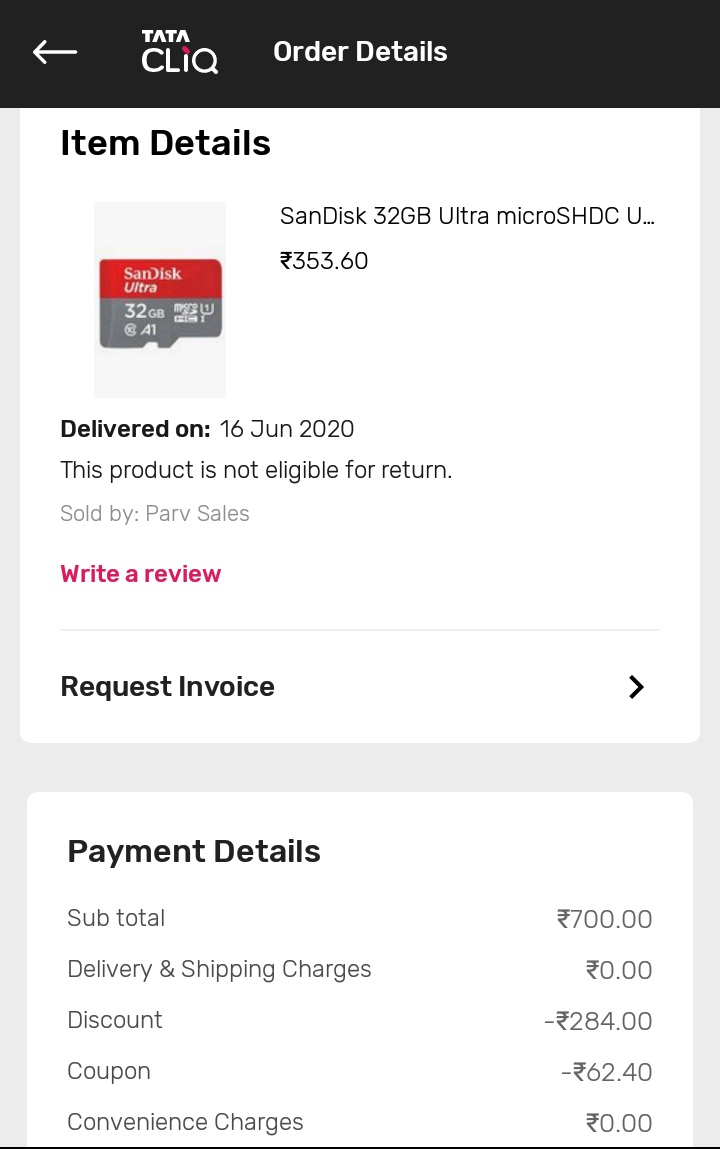Tap the not eligible for return notice
The image size is (720, 1149).
pyautogui.click(x=256, y=470)
